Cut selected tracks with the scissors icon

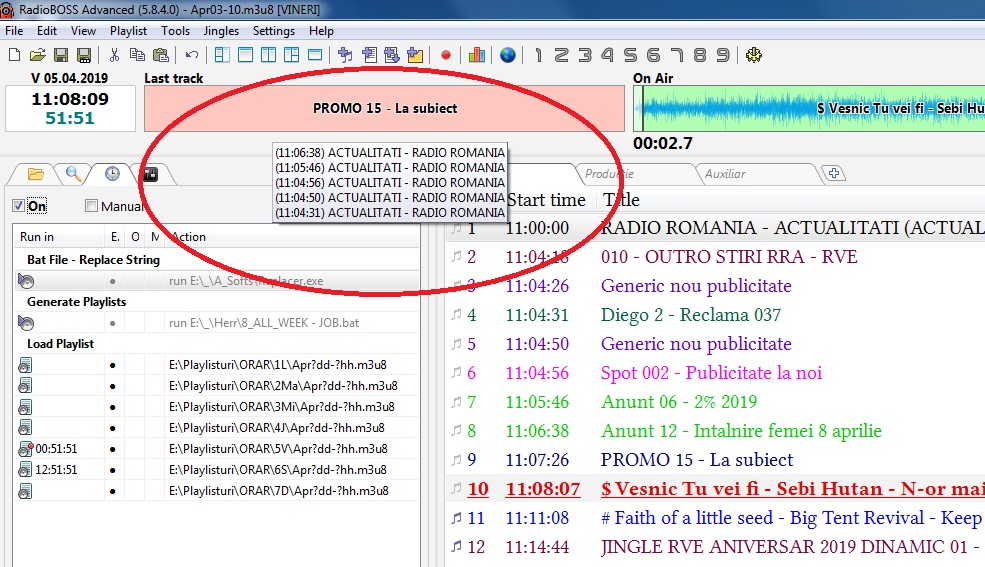pyautogui.click(x=114, y=55)
